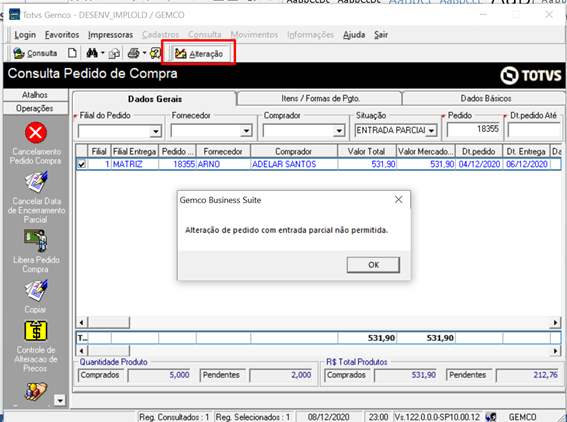Click the Dt.pedido Até input field
The height and width of the screenshot is (422, 567).
(534, 130)
